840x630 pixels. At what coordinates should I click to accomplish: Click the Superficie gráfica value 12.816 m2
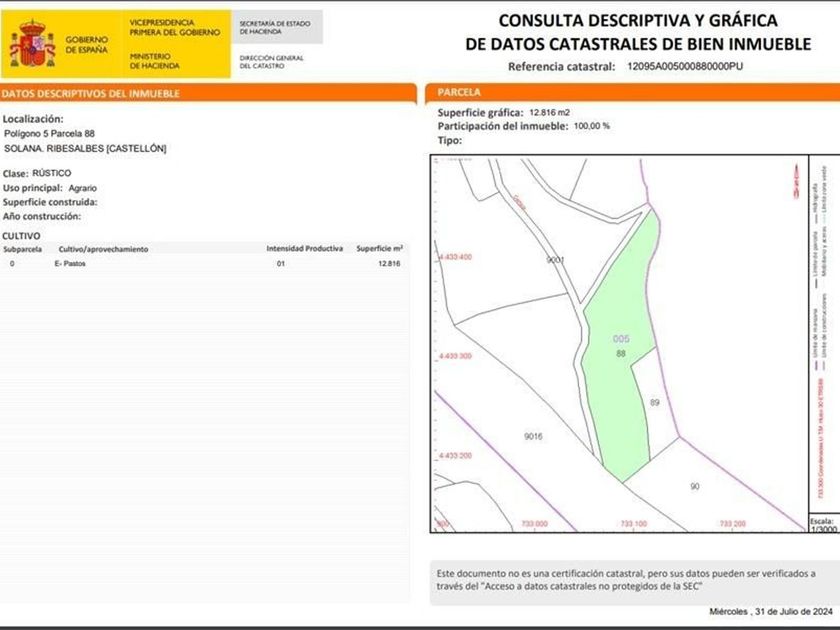pos(549,112)
